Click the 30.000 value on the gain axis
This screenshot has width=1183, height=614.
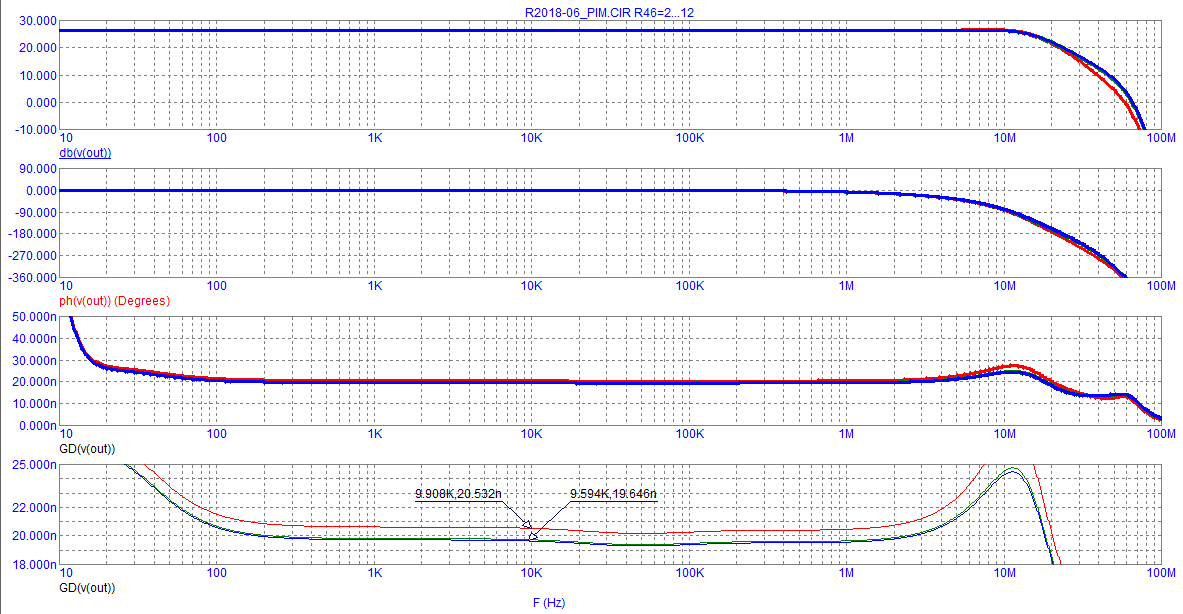[38, 21]
